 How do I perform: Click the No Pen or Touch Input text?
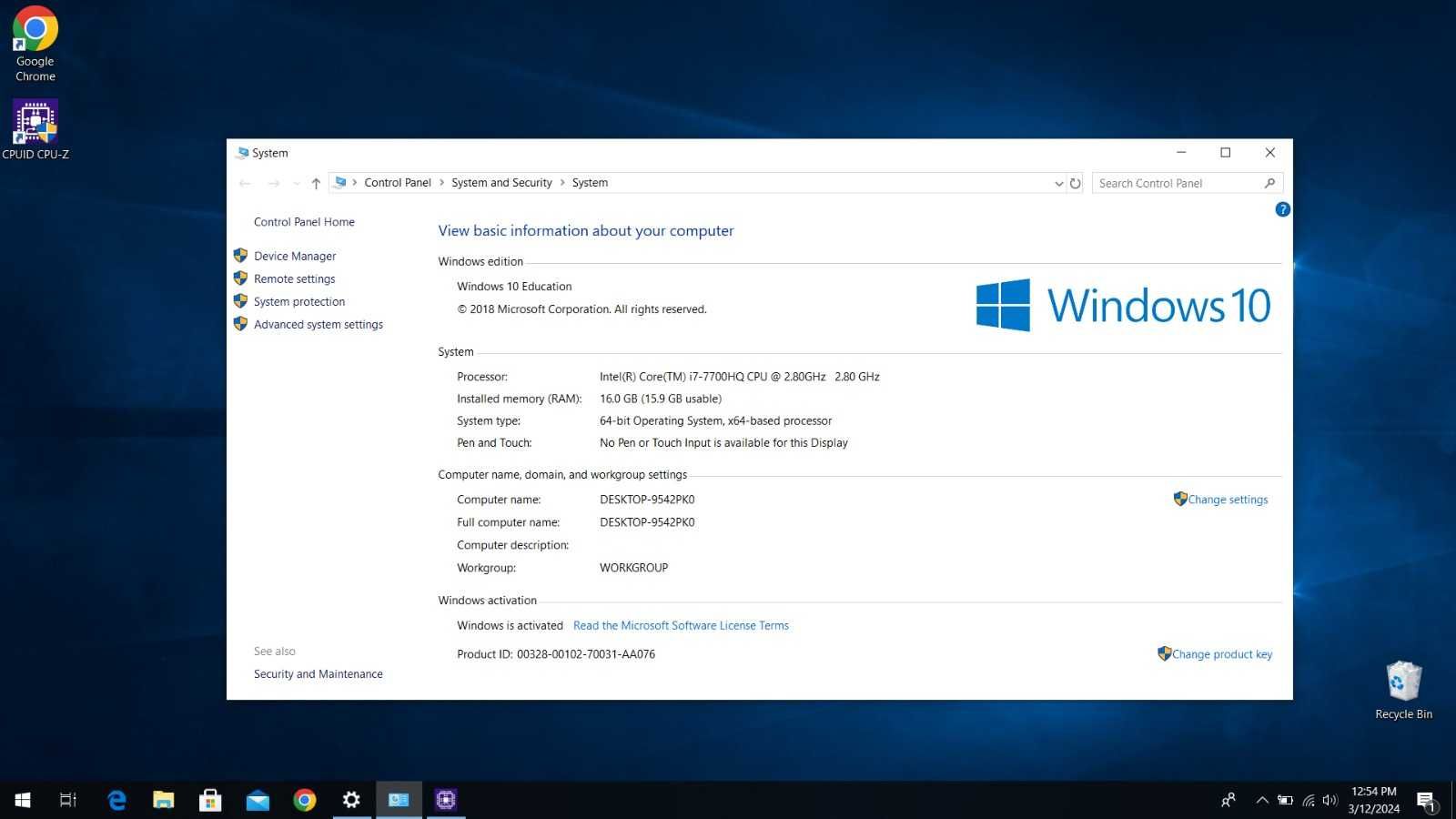pyautogui.click(x=723, y=443)
